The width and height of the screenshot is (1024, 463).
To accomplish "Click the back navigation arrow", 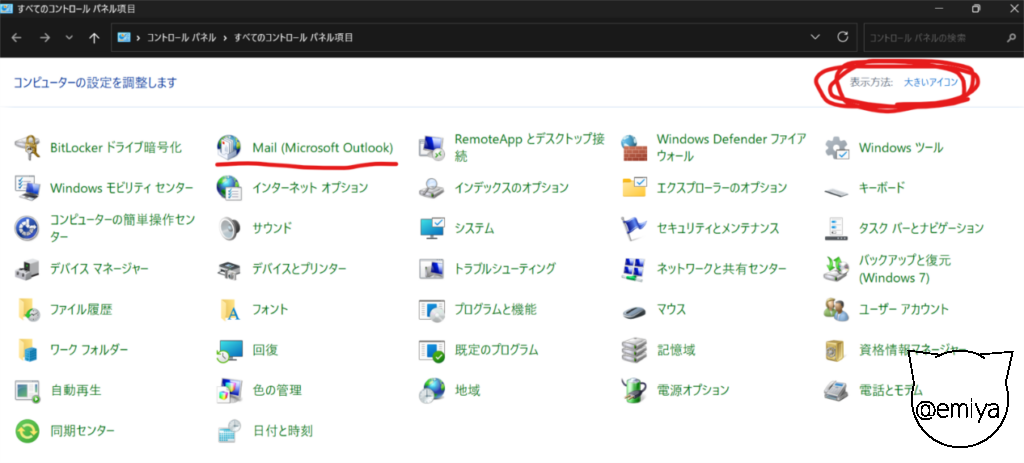I will (17, 37).
